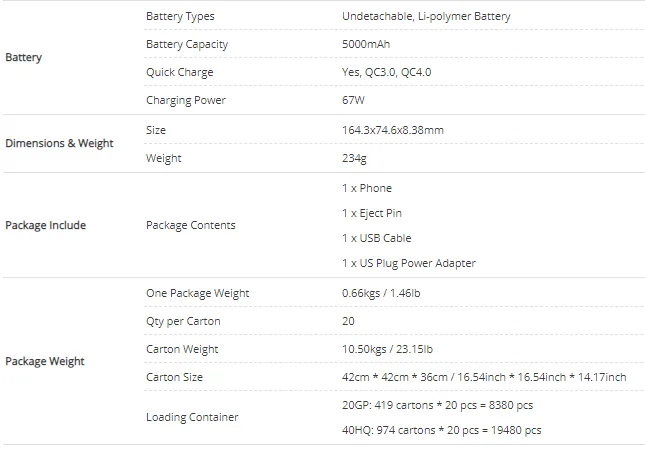Image resolution: width=645 pixels, height=454 pixels.
Task: Click the One Package Weight label
Action: coord(197,293)
